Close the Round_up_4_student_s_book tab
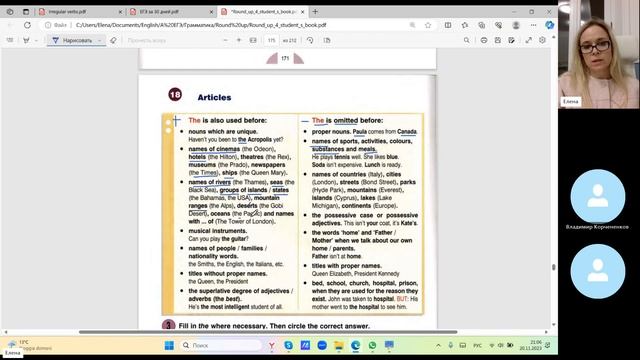The width and height of the screenshot is (640, 360). pos(302,12)
